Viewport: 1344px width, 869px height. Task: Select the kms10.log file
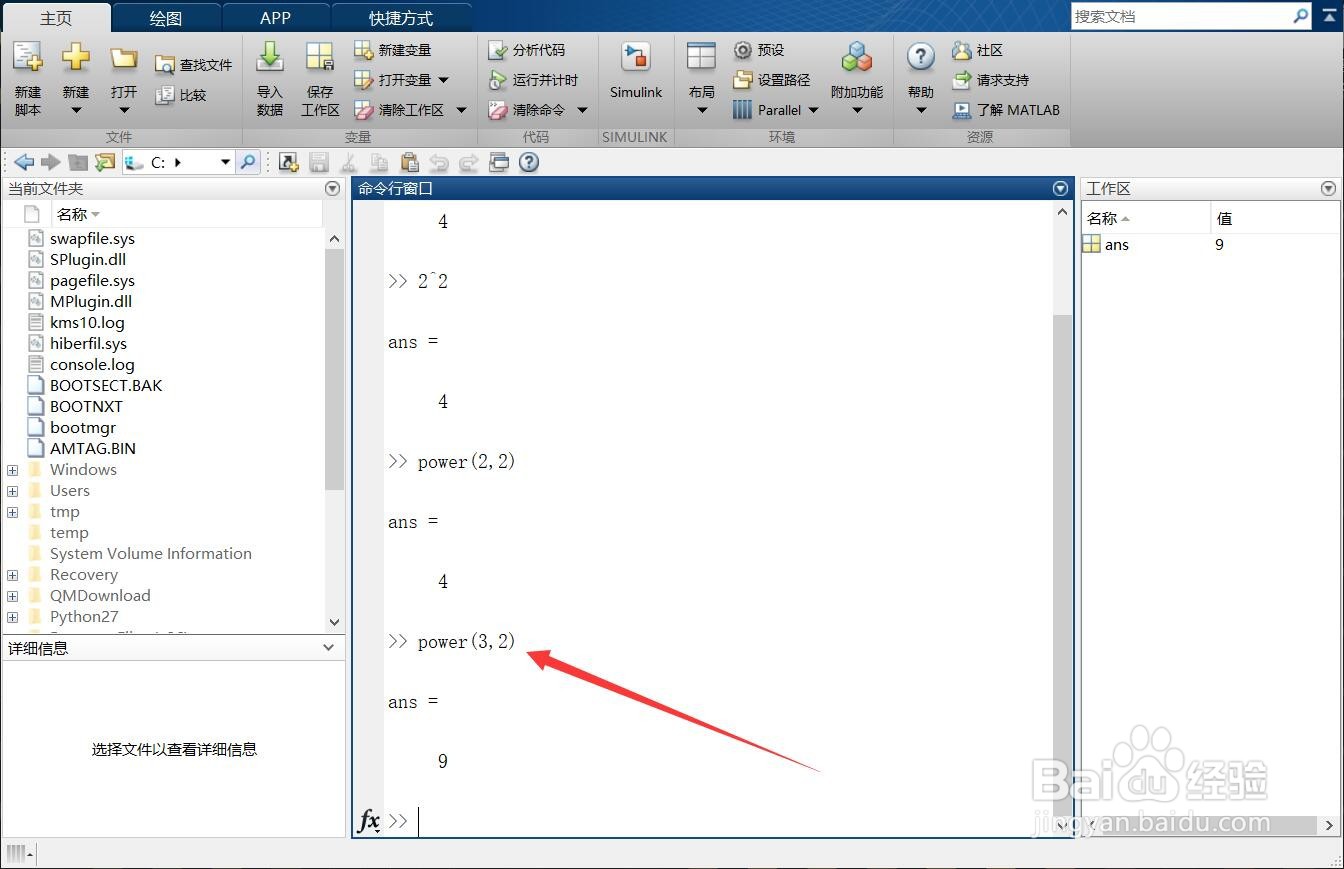point(87,323)
